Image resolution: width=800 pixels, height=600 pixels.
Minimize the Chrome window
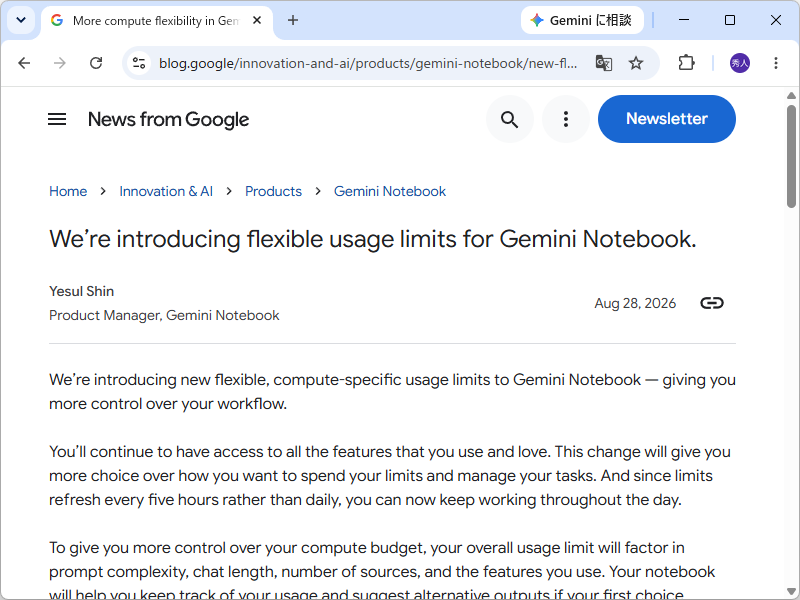pos(684,20)
